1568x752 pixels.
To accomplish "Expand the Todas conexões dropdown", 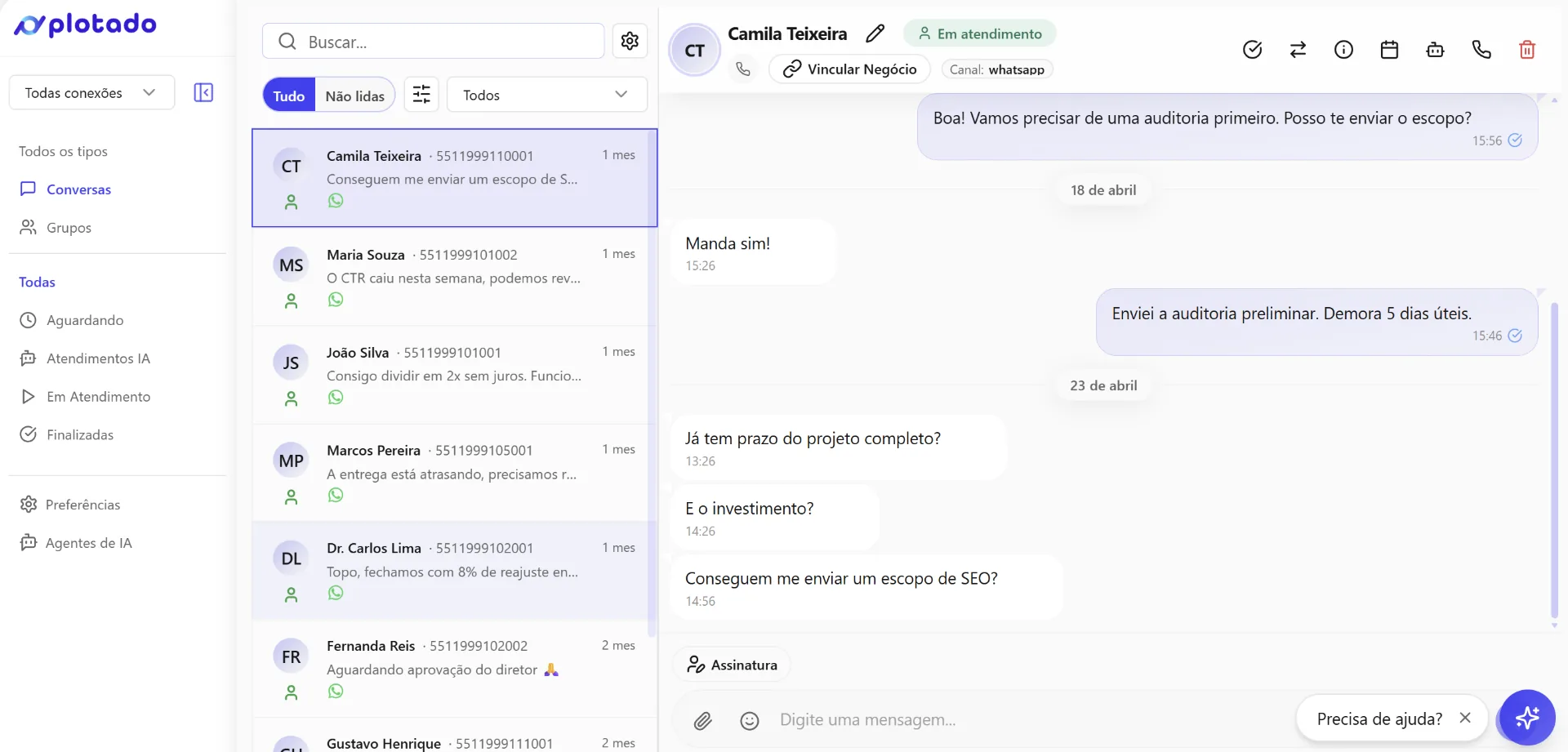I will [91, 92].
